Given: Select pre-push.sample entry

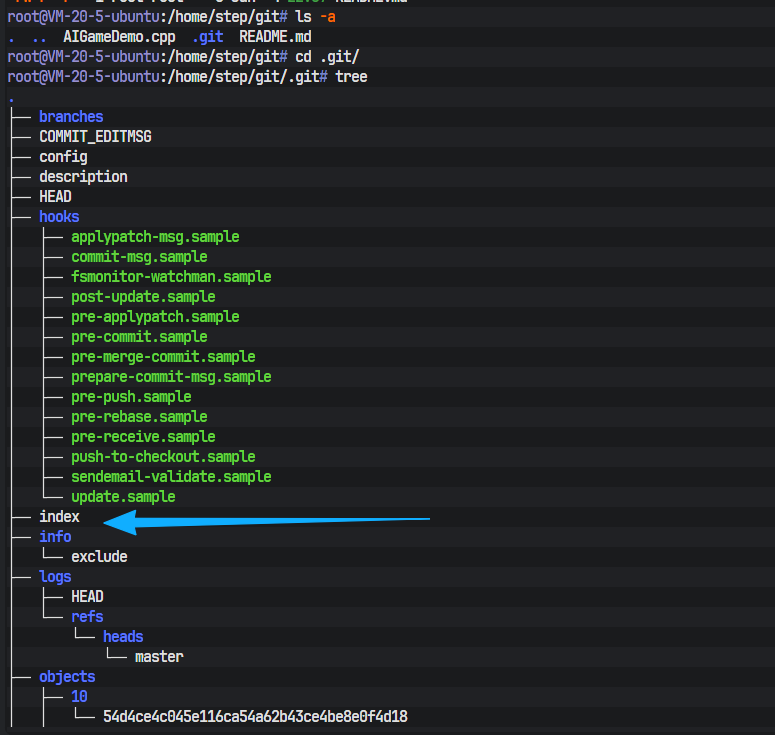Looking at the screenshot, I should point(131,397).
